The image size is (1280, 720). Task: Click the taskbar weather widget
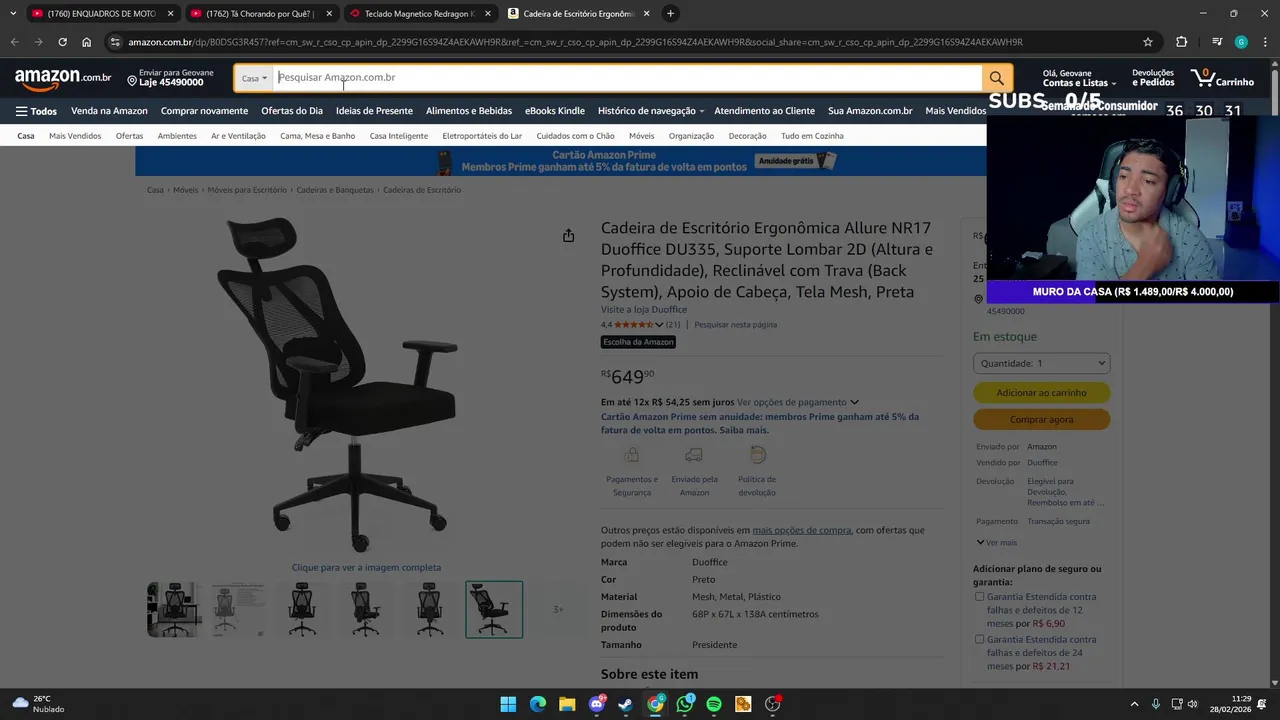37,704
